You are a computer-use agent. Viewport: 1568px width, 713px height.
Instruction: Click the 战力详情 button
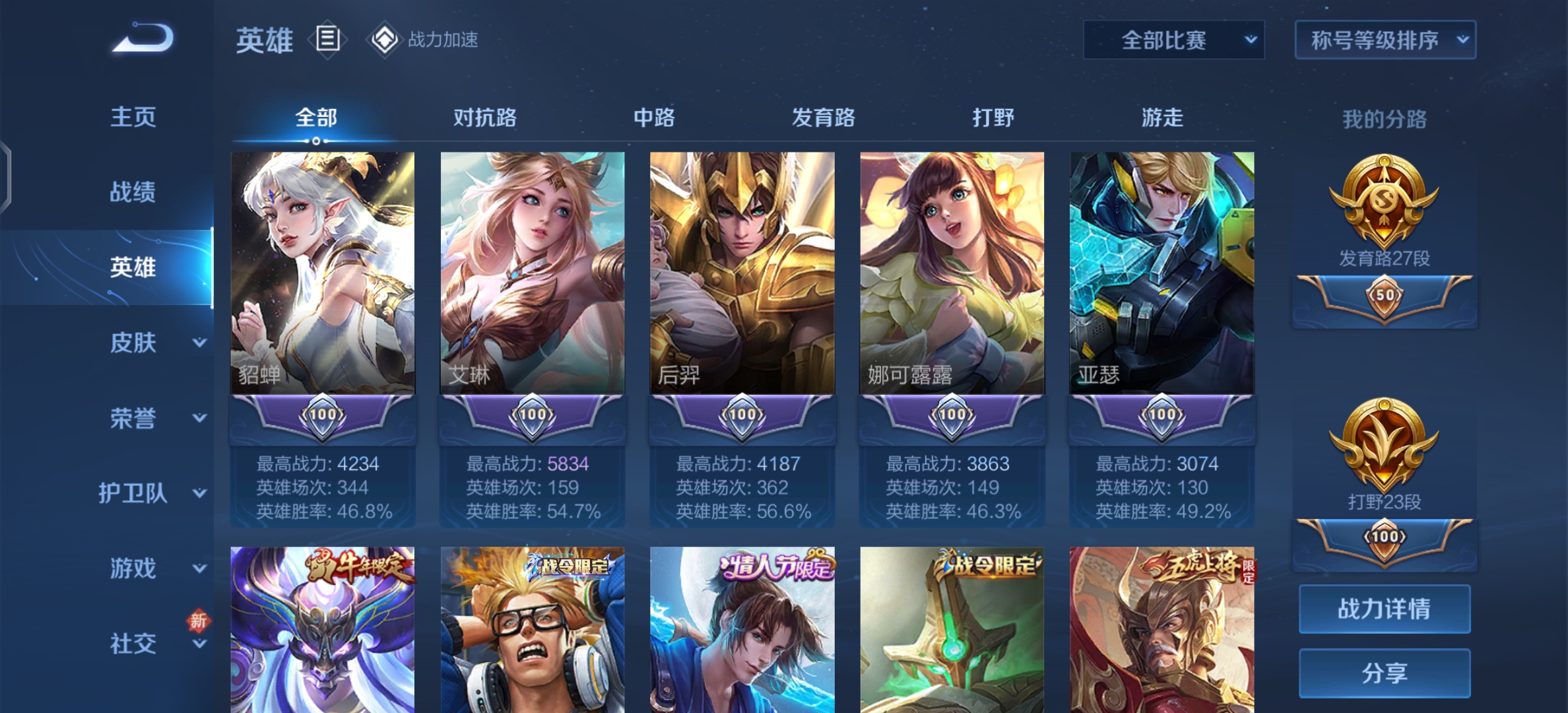click(1385, 609)
